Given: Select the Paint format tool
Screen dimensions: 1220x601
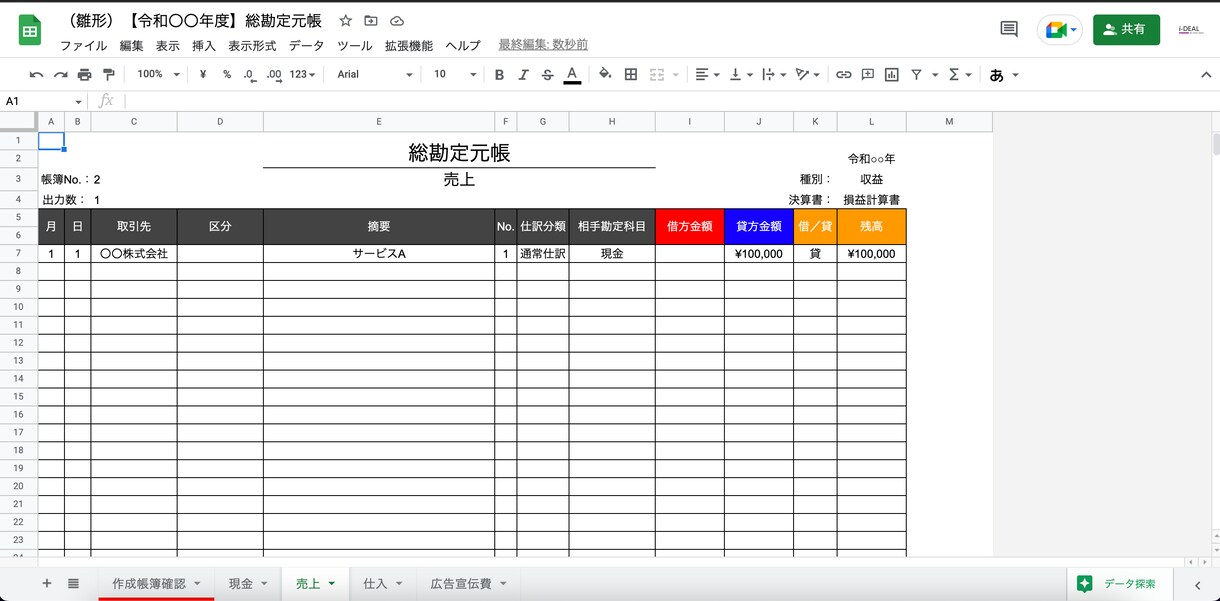Looking at the screenshot, I should point(109,75).
